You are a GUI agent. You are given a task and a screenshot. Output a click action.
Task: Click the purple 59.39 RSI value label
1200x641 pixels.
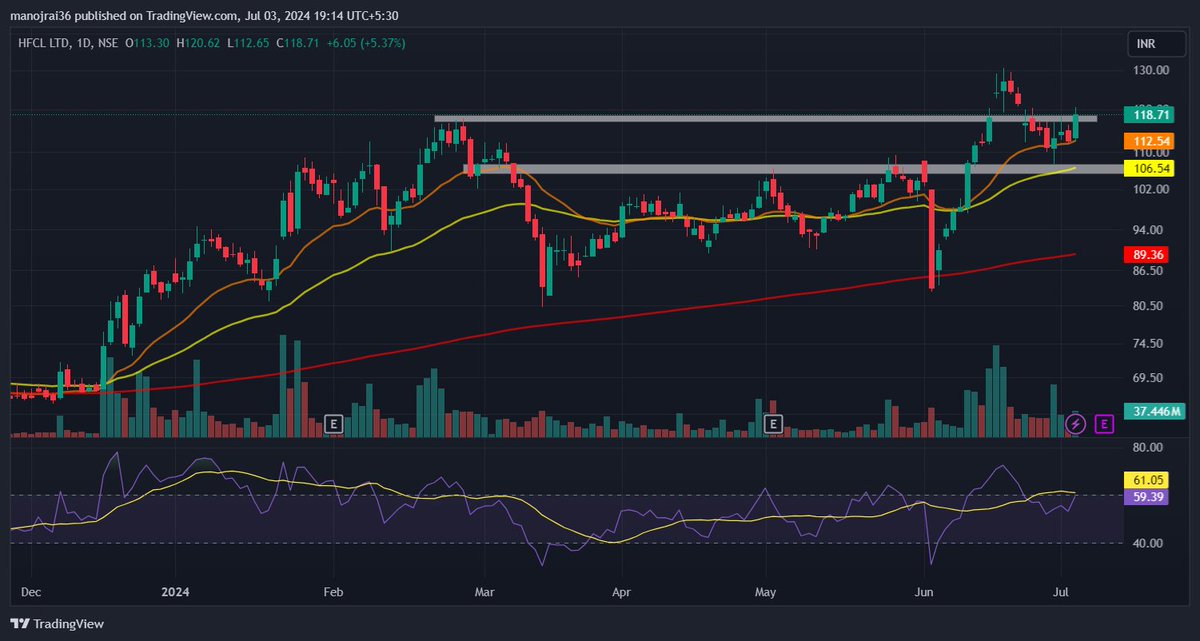[1148, 496]
